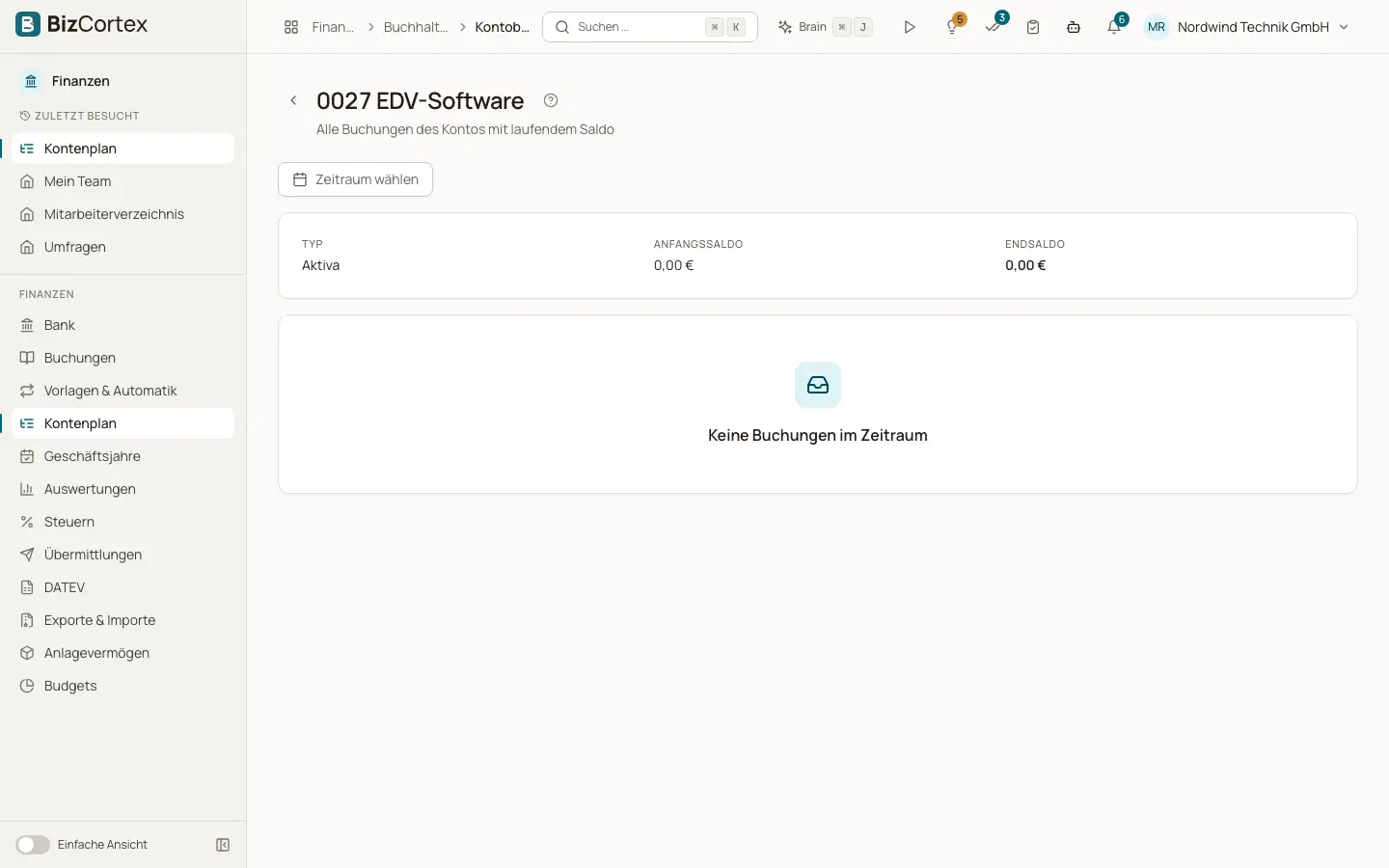This screenshot has height=868, width=1389.
Task: Click the play icon in top bar
Action: [909, 27]
